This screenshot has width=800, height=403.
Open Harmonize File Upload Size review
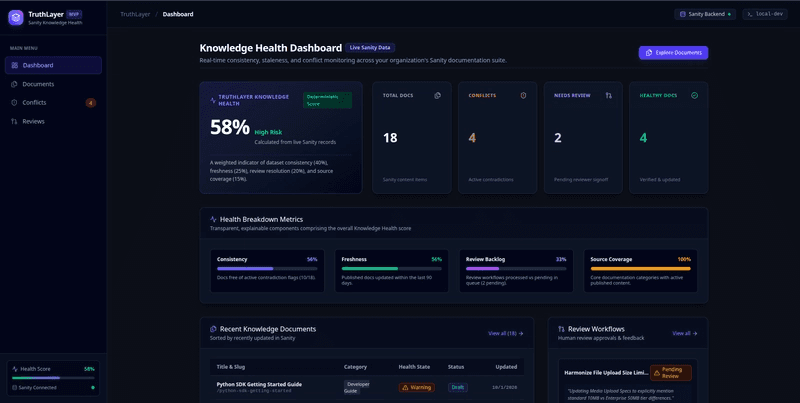tap(607, 373)
